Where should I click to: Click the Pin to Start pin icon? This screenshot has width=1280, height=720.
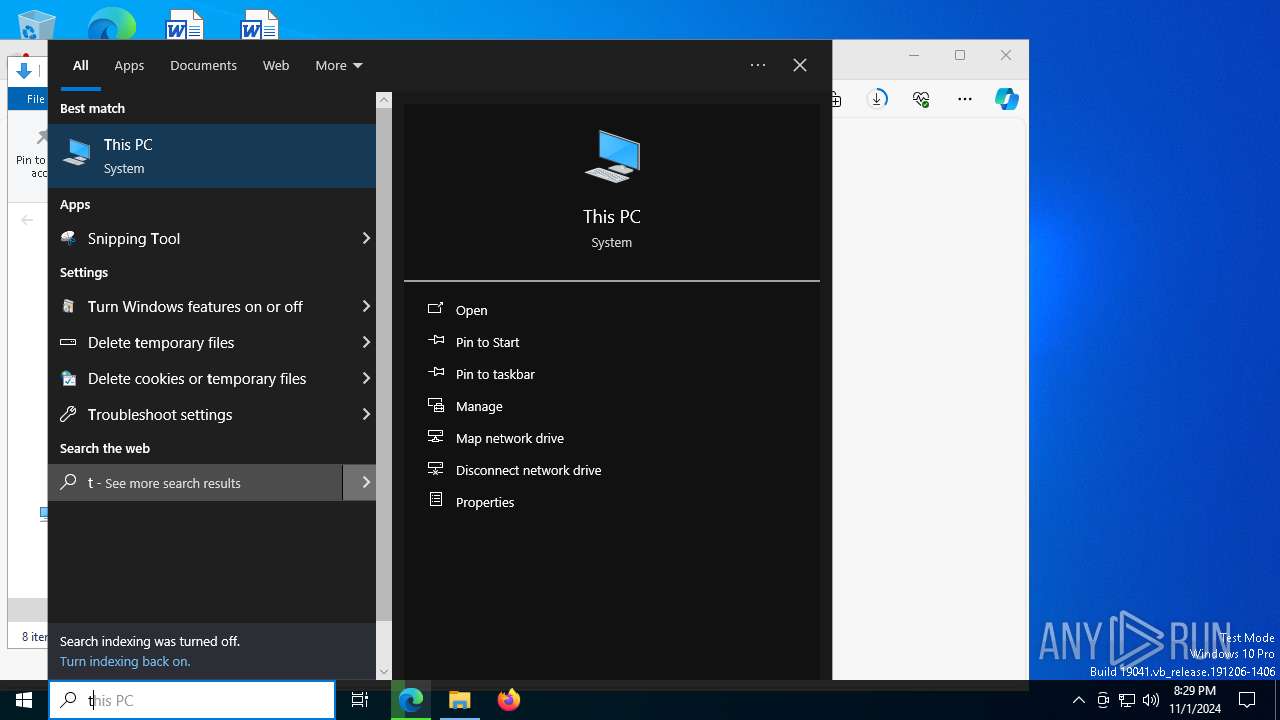pyautogui.click(x=435, y=341)
